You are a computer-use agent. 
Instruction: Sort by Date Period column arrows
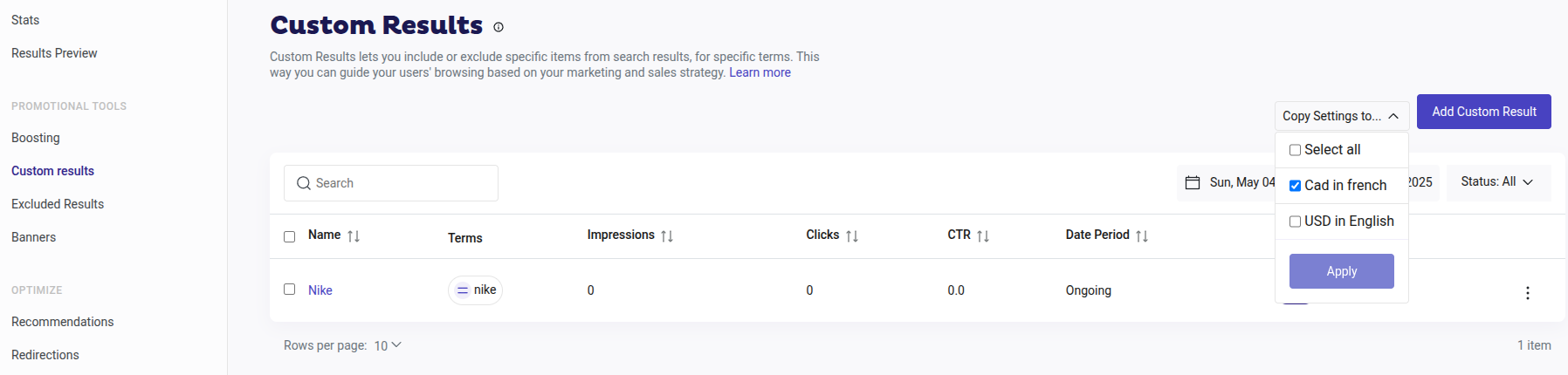click(x=1142, y=236)
